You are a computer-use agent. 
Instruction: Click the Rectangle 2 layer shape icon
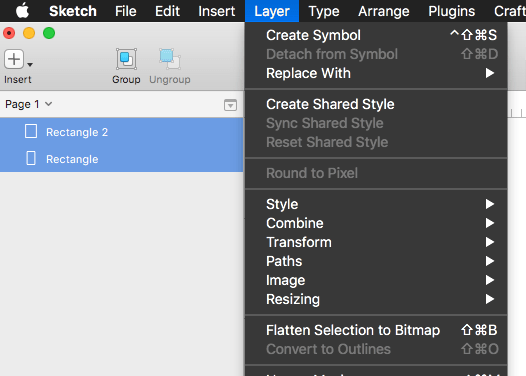(x=31, y=131)
